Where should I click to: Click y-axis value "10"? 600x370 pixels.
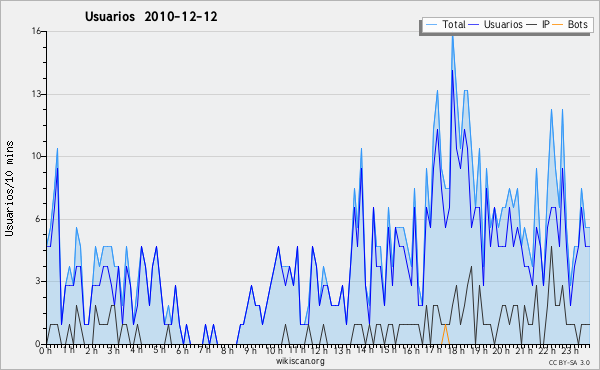(36, 156)
